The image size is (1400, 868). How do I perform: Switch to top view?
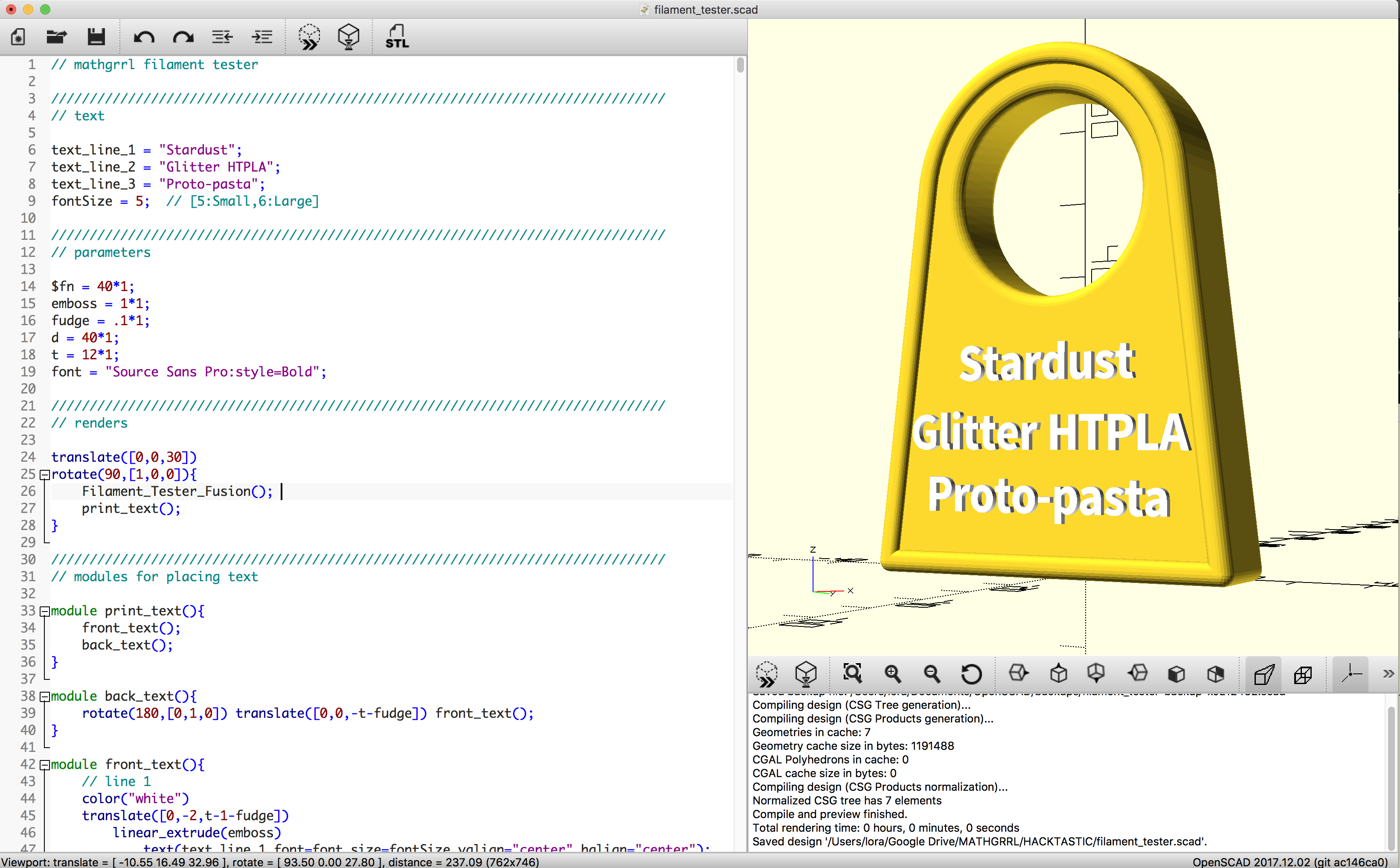1058,673
